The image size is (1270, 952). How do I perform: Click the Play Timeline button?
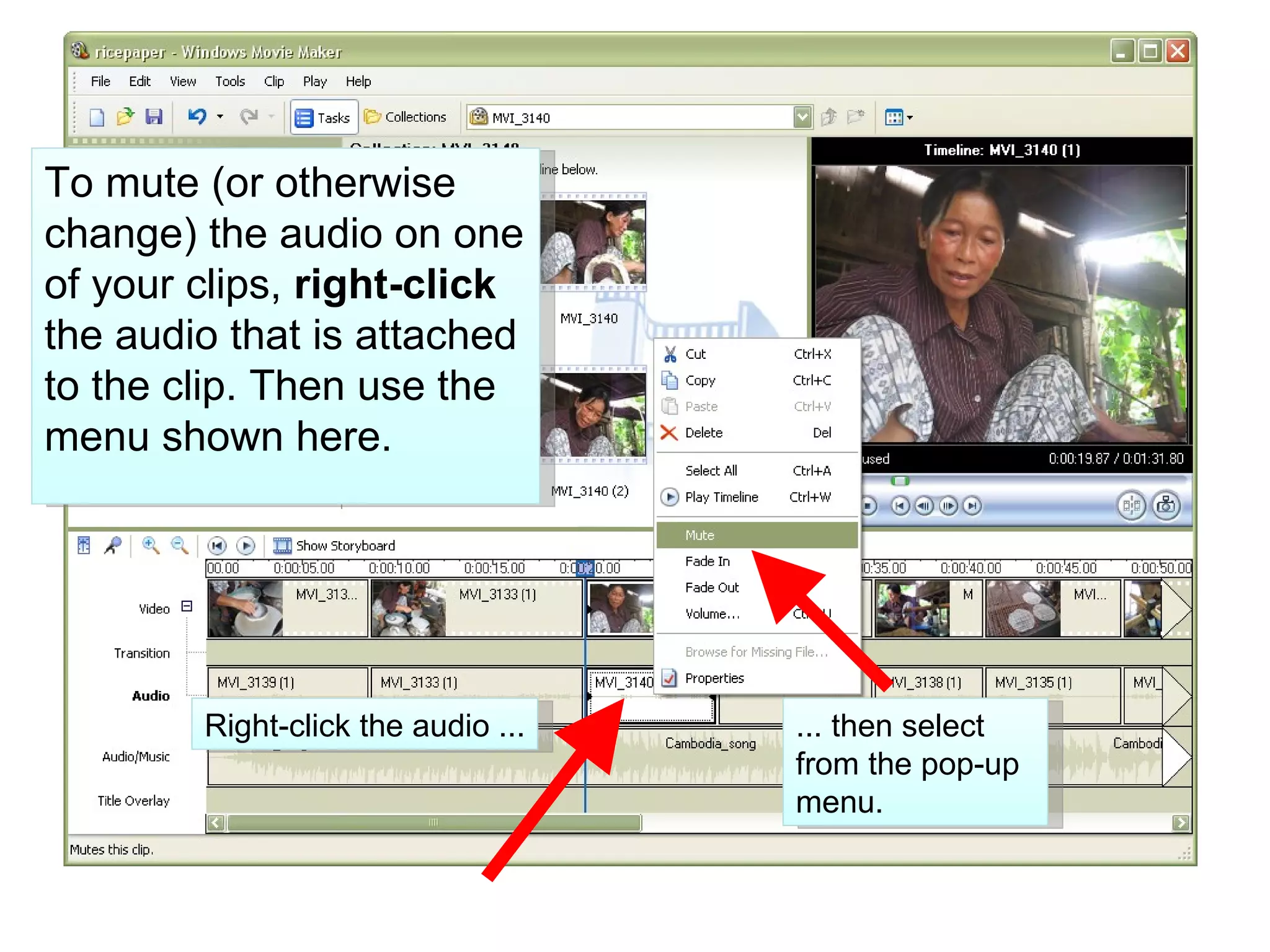click(x=246, y=545)
